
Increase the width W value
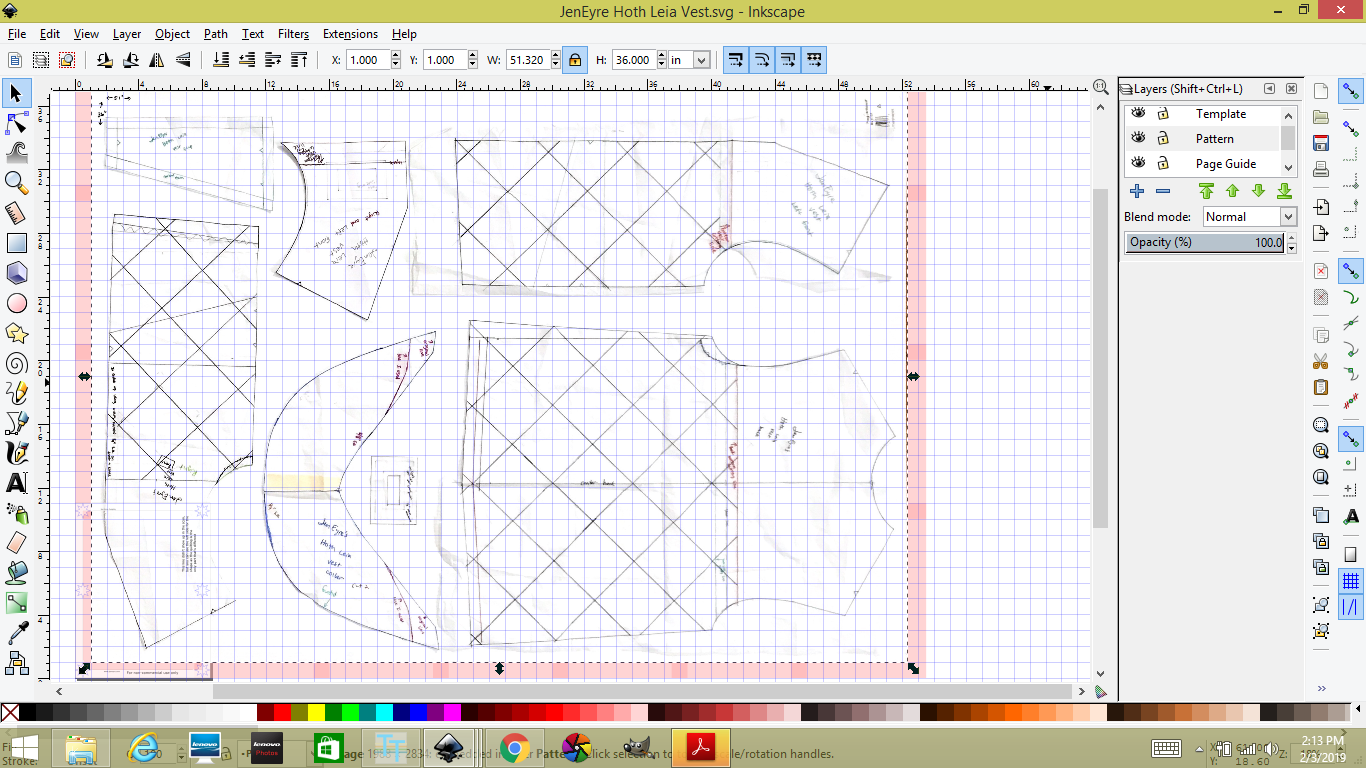pyautogui.click(x=554, y=56)
